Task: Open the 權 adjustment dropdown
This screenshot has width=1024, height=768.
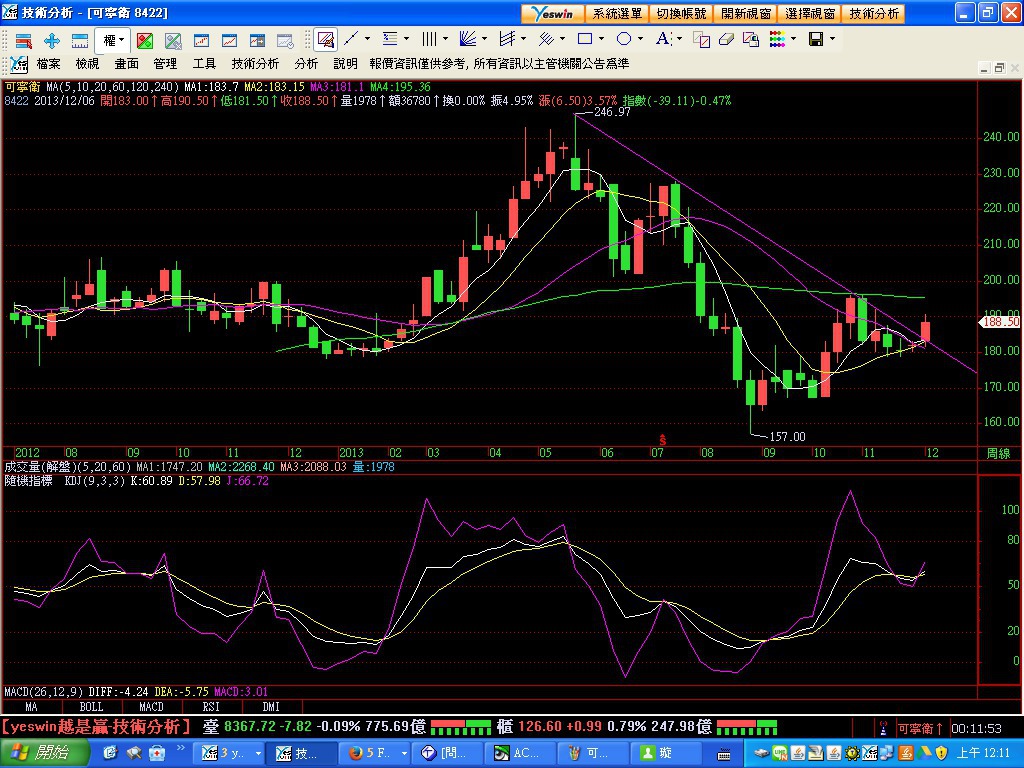Action: click(x=113, y=40)
